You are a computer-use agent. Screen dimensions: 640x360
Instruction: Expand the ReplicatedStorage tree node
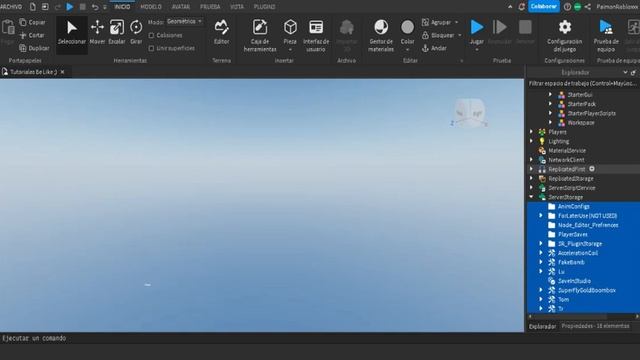point(531,178)
